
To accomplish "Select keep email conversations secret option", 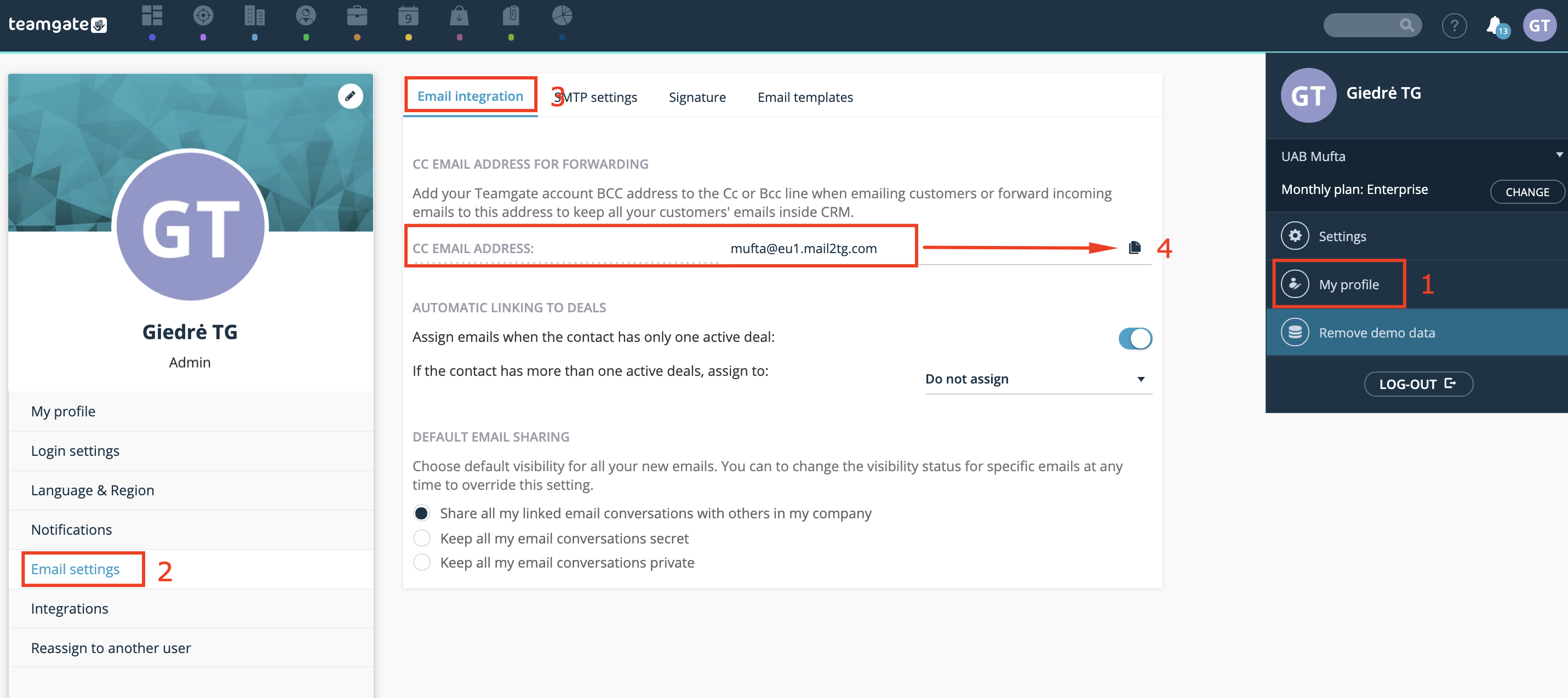I will pos(421,538).
